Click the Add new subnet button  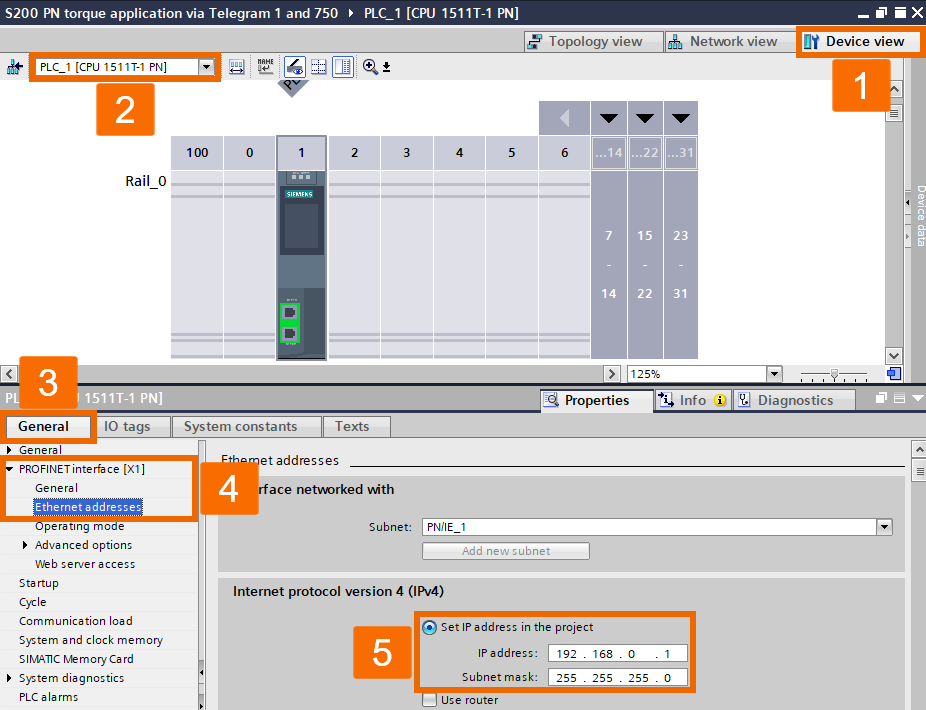coord(505,550)
